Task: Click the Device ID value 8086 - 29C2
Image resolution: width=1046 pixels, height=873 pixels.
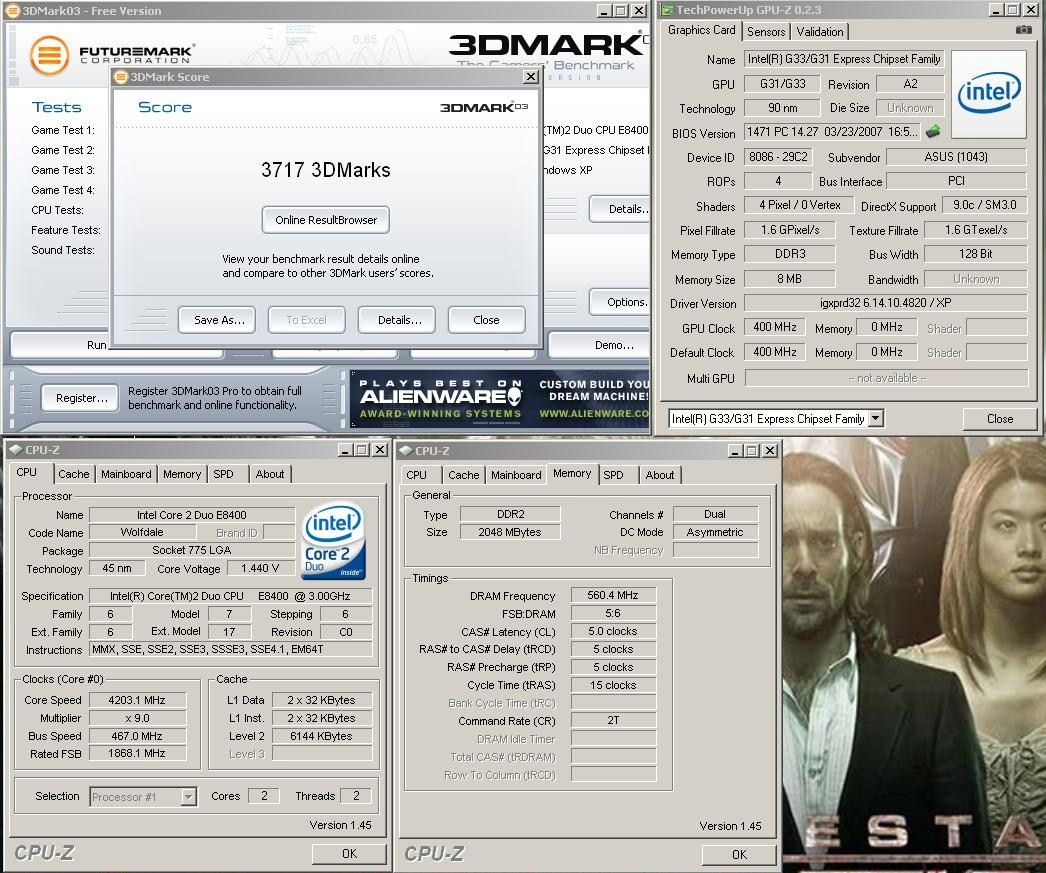Action: click(778, 157)
